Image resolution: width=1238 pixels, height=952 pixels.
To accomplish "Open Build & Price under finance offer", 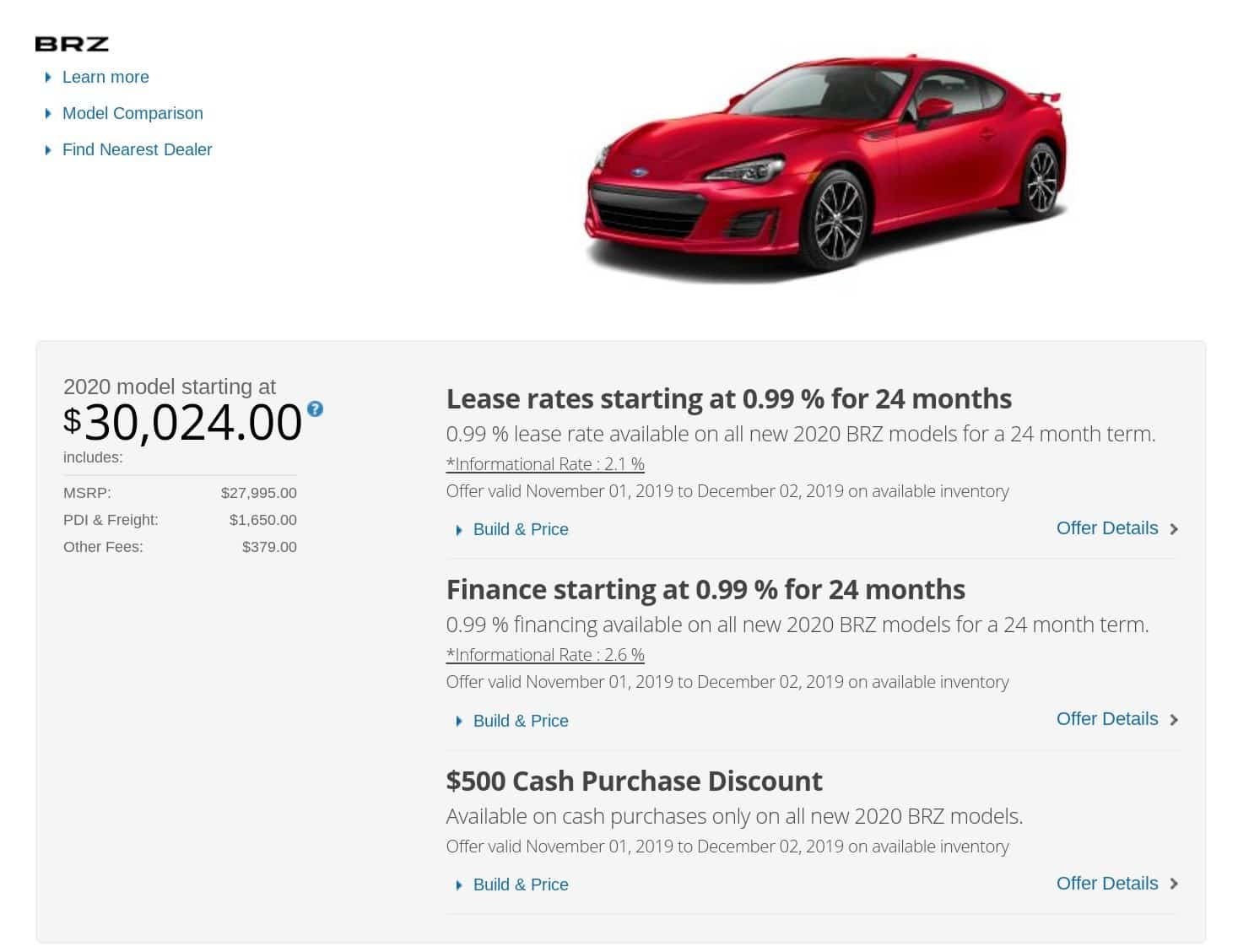I will [x=521, y=721].
